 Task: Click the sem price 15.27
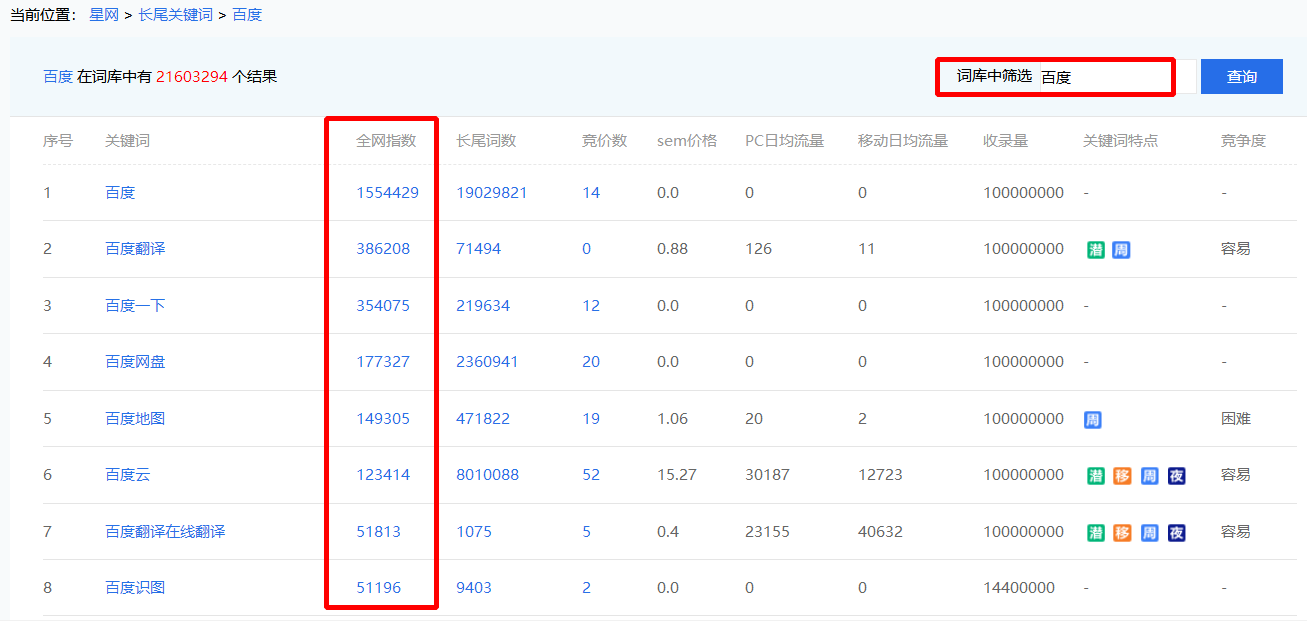pos(677,475)
